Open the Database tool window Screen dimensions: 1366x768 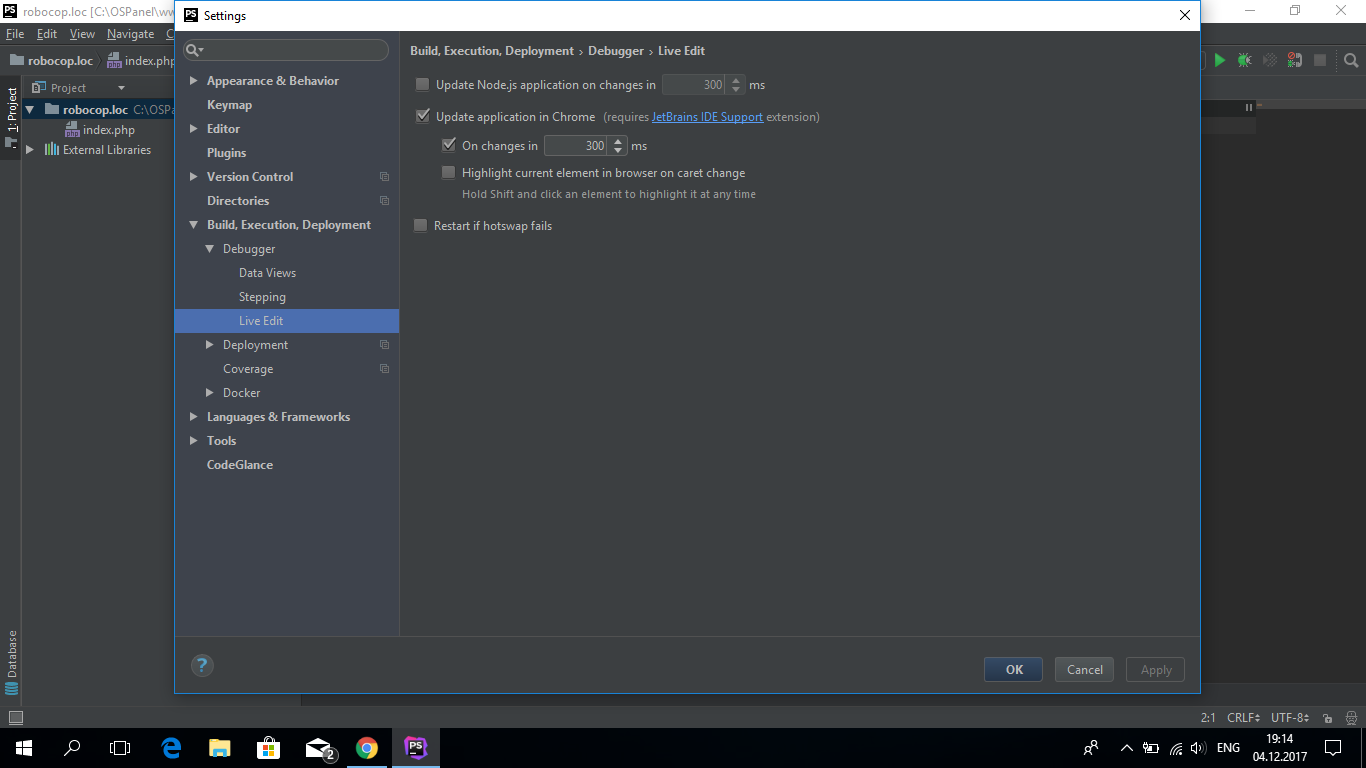pyautogui.click(x=12, y=661)
